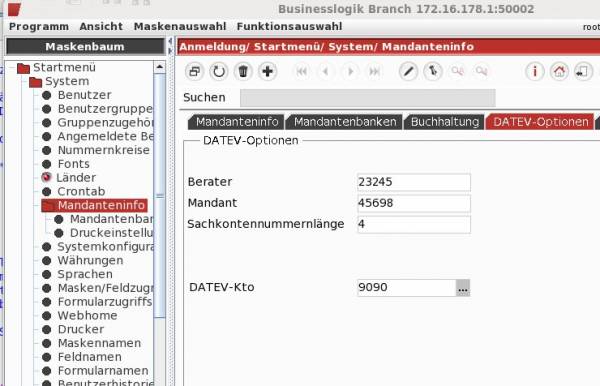
Task: Click the Berater input field
Action: tap(414, 182)
